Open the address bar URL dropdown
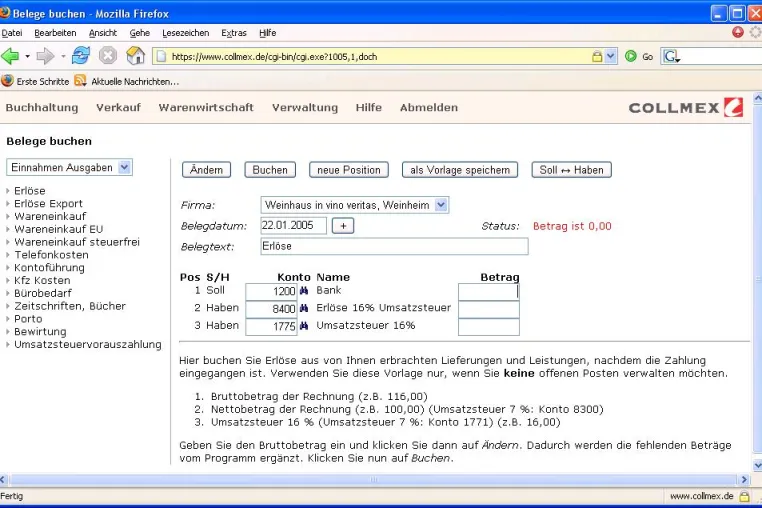 611,56
